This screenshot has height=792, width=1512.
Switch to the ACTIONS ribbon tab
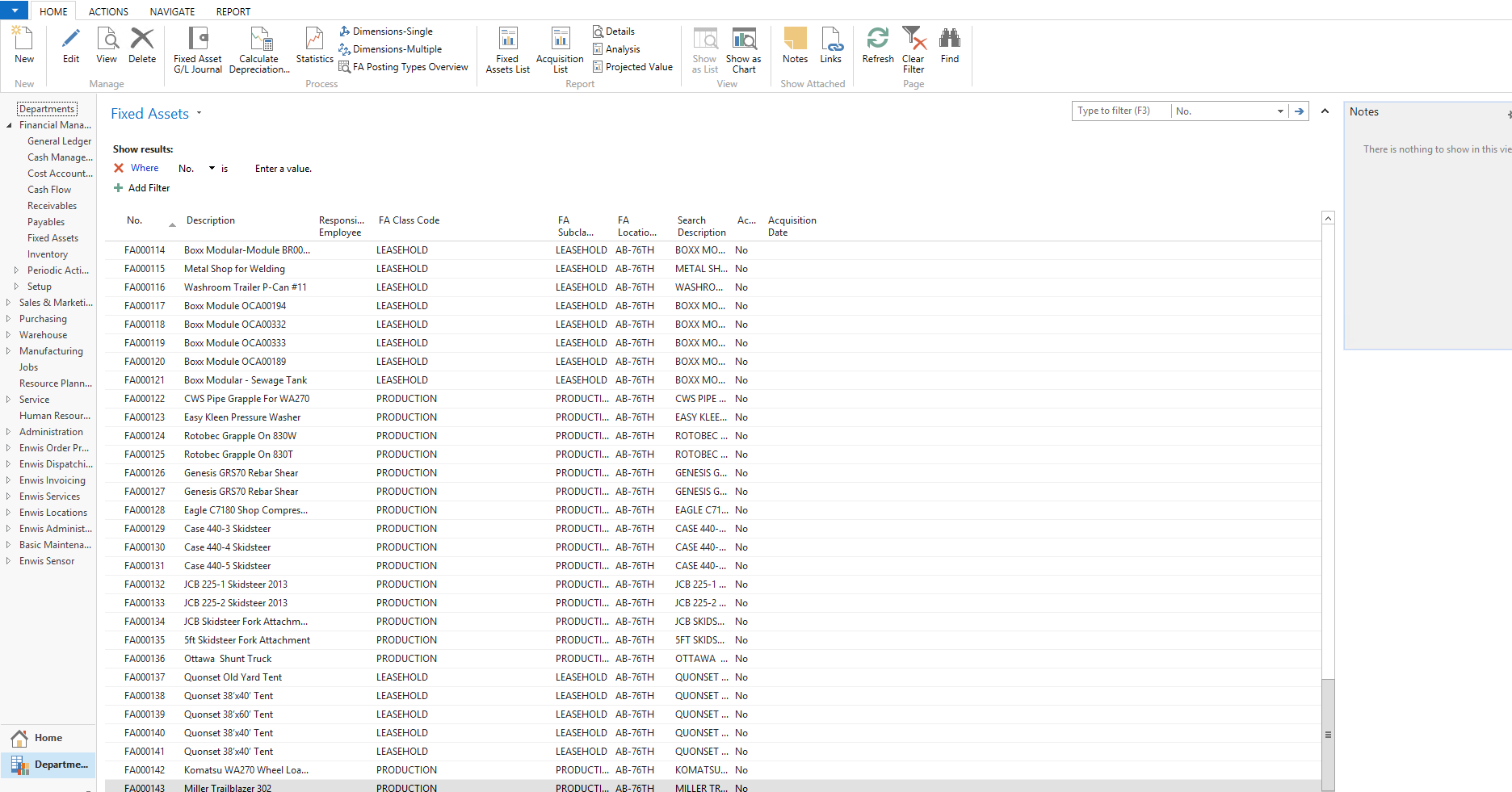tap(108, 11)
